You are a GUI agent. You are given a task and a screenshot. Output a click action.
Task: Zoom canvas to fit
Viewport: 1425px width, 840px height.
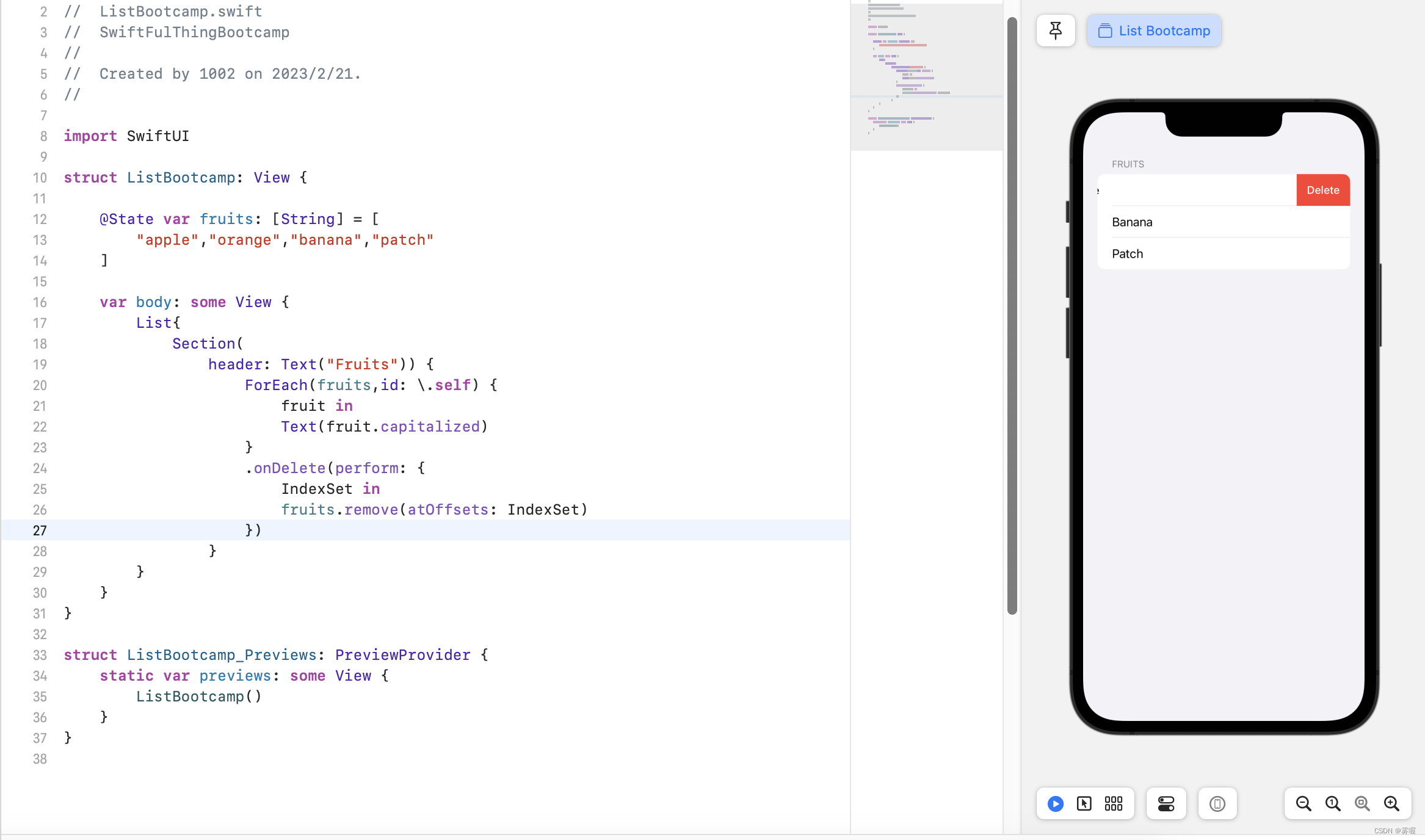click(1362, 803)
